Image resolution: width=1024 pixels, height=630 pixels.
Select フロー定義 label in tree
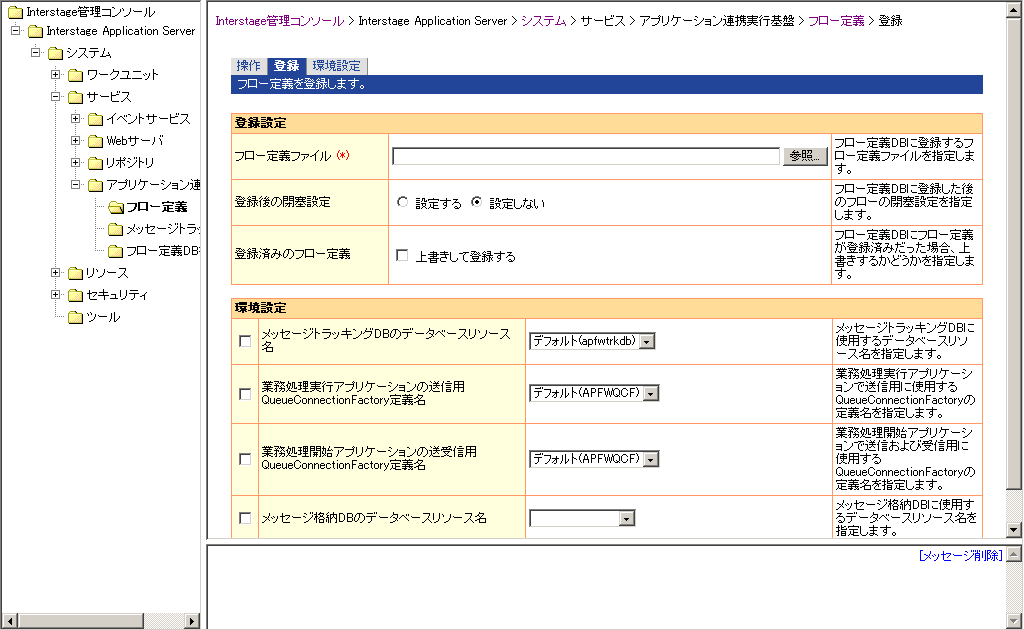[157, 207]
